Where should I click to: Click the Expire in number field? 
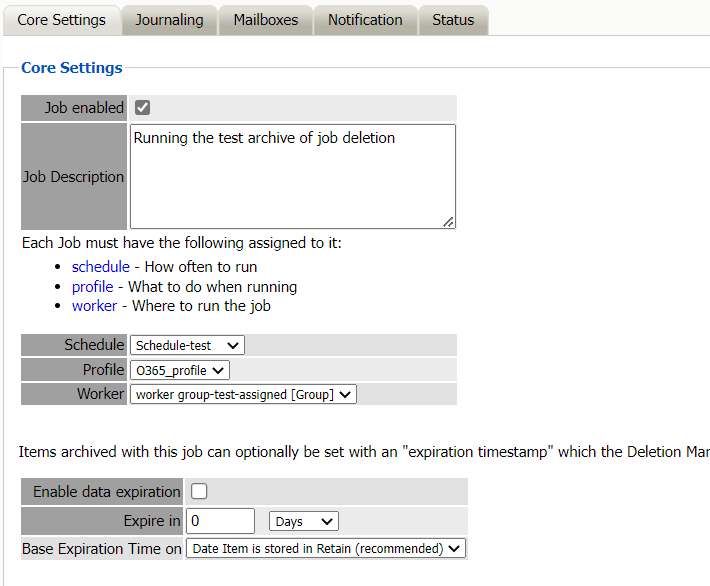coord(220,521)
